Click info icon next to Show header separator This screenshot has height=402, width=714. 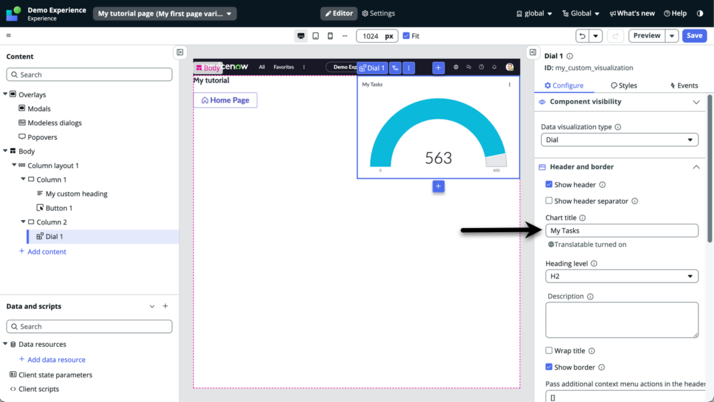635,201
